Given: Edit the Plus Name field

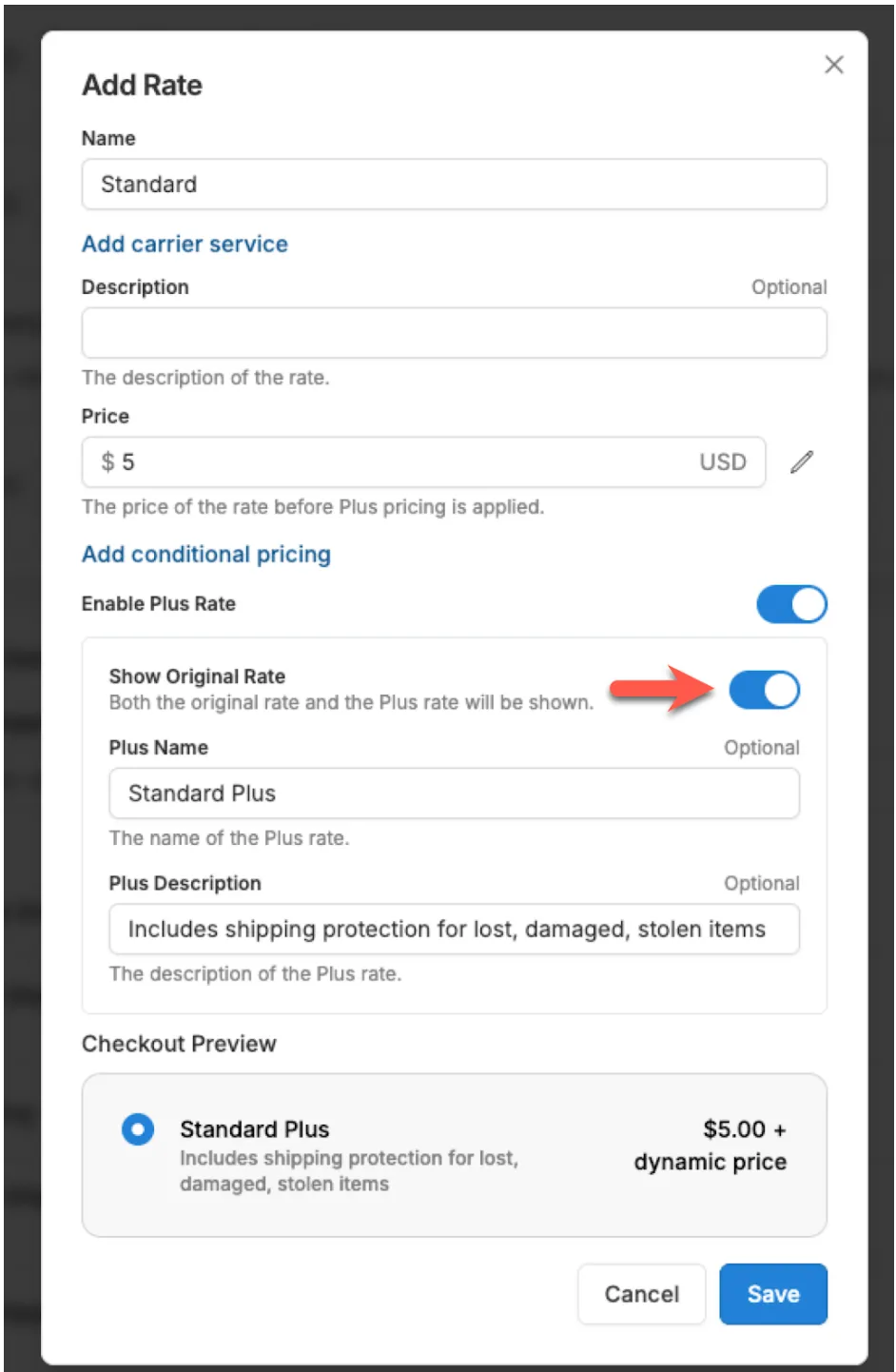Looking at the screenshot, I should click(454, 794).
